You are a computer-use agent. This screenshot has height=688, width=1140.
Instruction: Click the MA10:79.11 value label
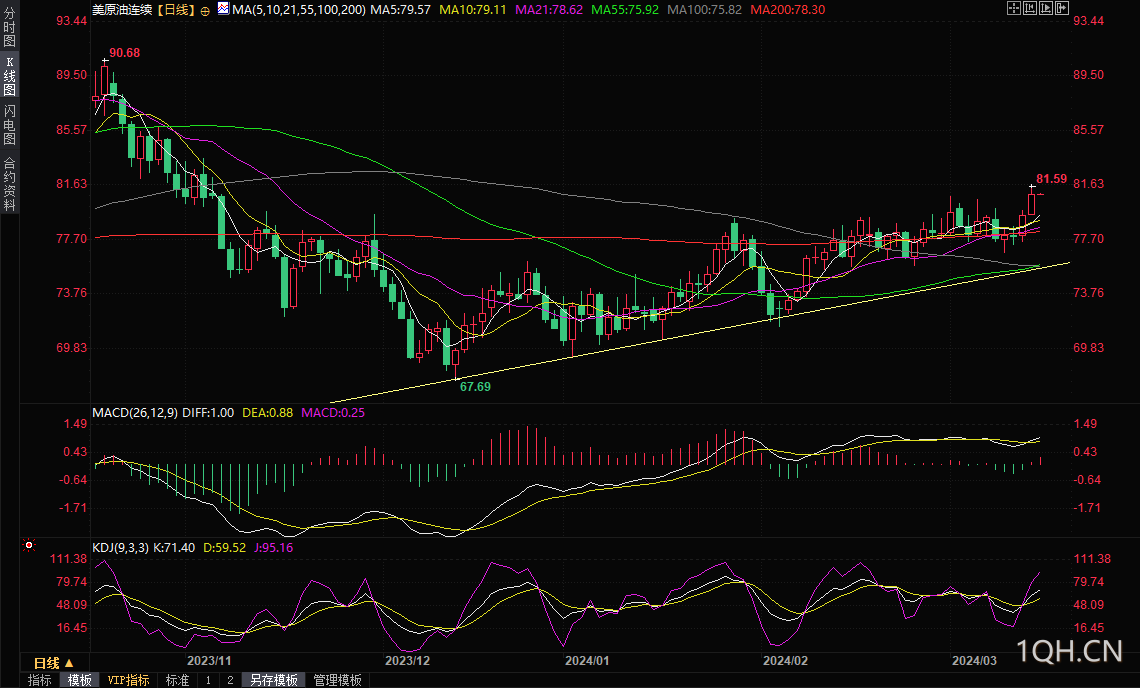coord(473,9)
